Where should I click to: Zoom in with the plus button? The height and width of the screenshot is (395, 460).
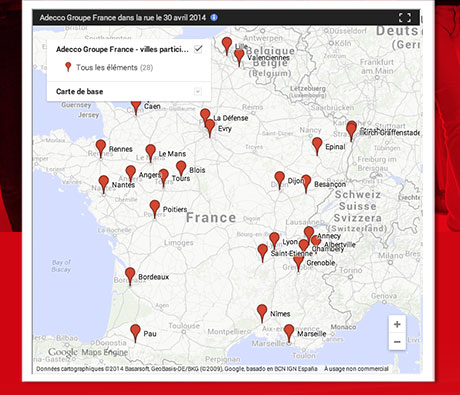397,324
